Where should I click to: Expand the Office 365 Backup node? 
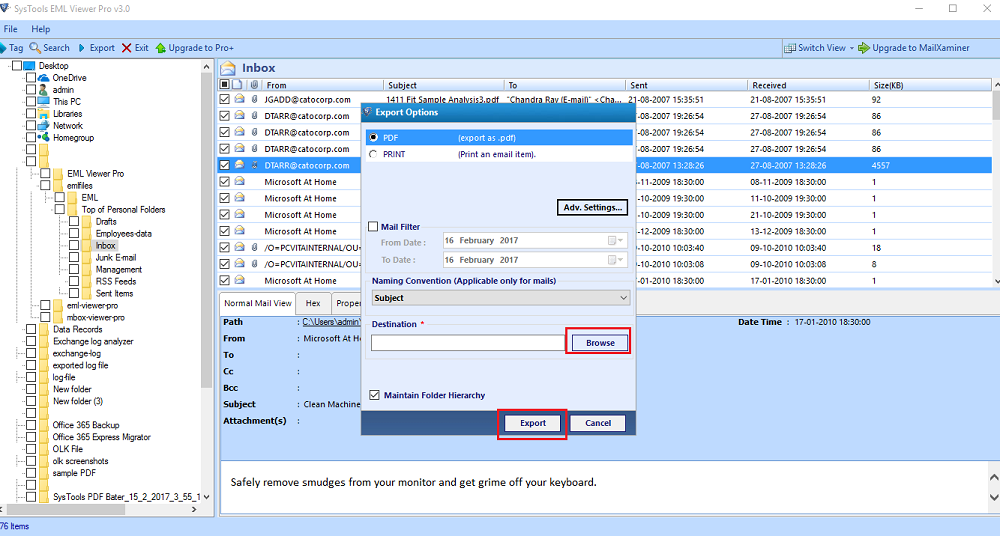23,425
